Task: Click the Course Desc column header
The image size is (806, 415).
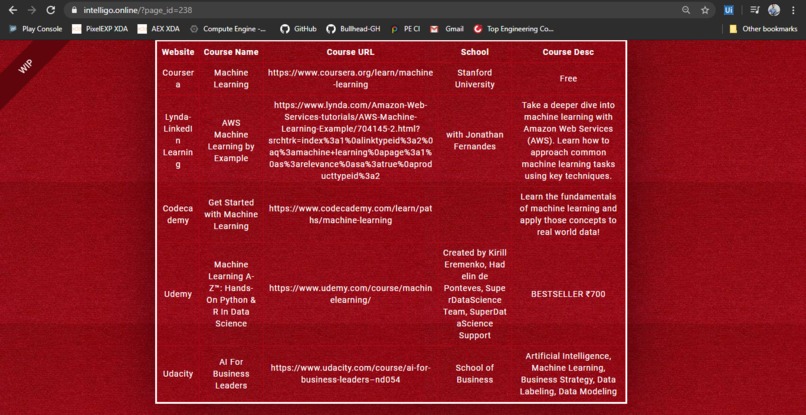Action: pyautogui.click(x=568, y=52)
